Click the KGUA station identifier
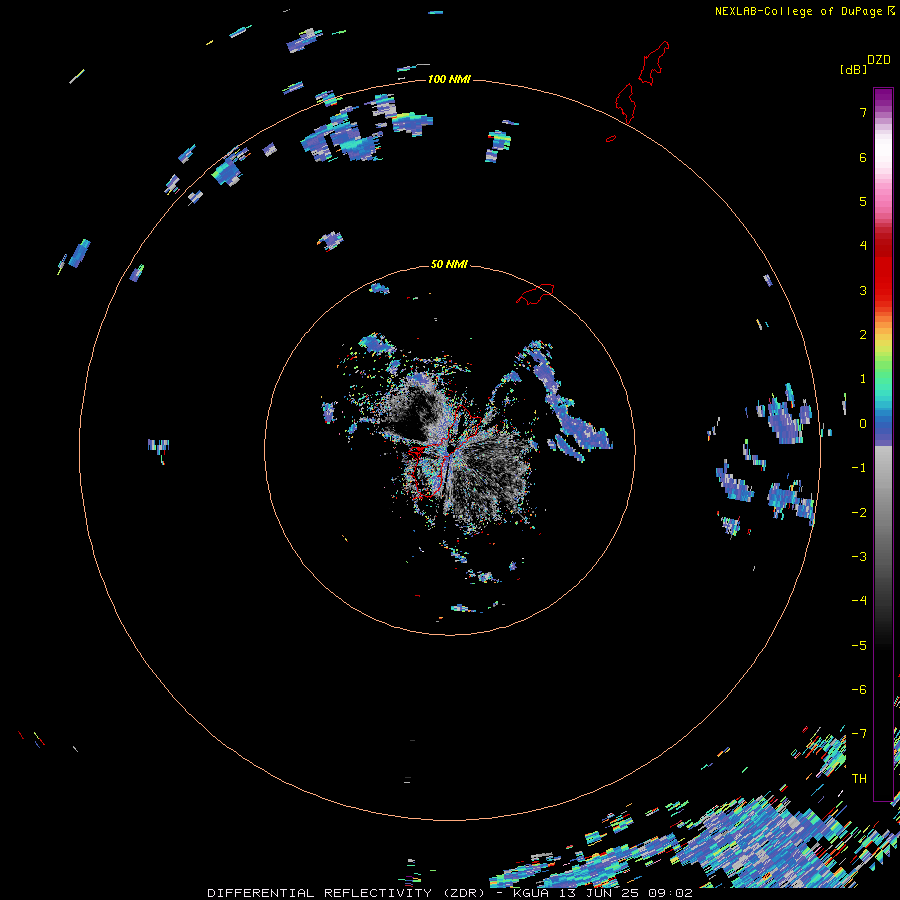 click(531, 893)
